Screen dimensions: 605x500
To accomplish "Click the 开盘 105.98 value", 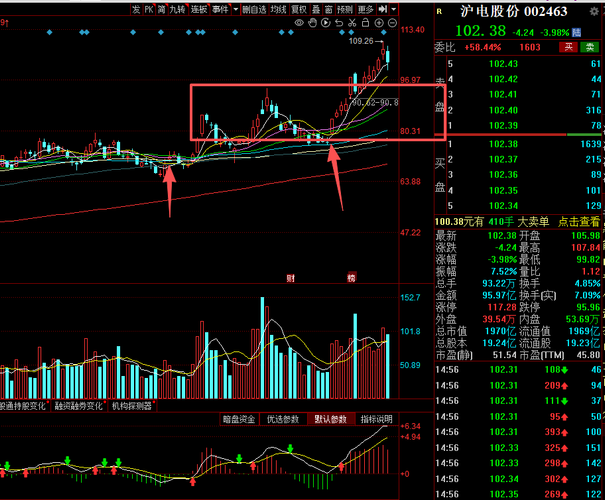I will click(x=586, y=236).
